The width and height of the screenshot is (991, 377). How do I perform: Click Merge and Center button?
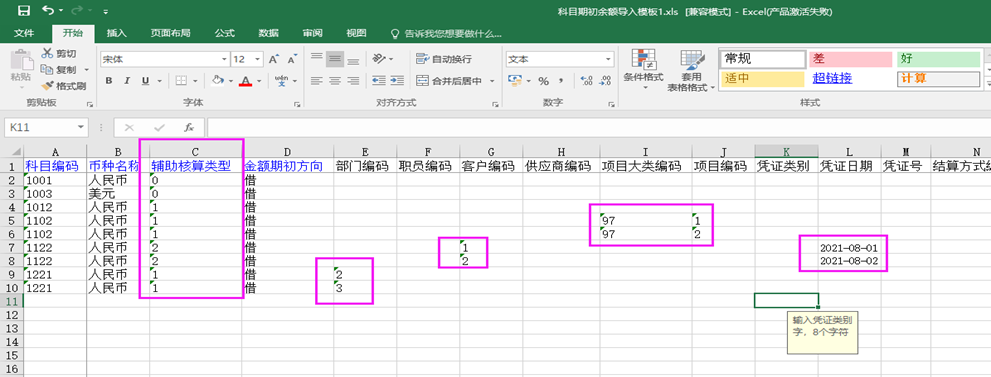[449, 81]
